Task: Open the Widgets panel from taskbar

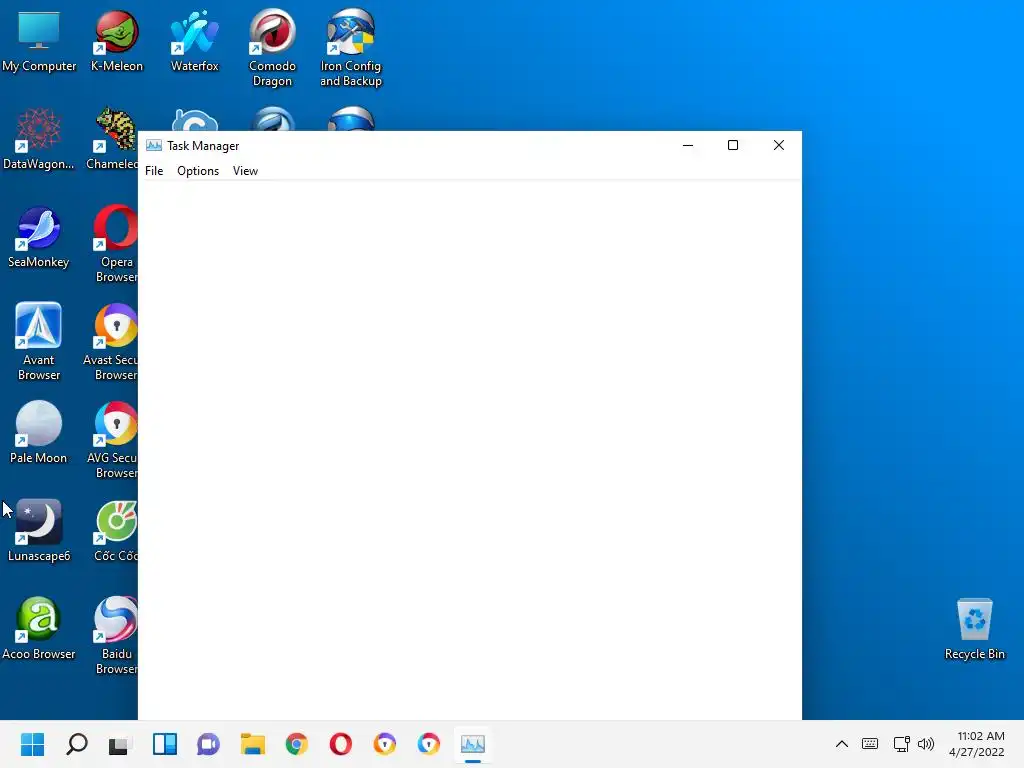Action: pyautogui.click(x=165, y=744)
